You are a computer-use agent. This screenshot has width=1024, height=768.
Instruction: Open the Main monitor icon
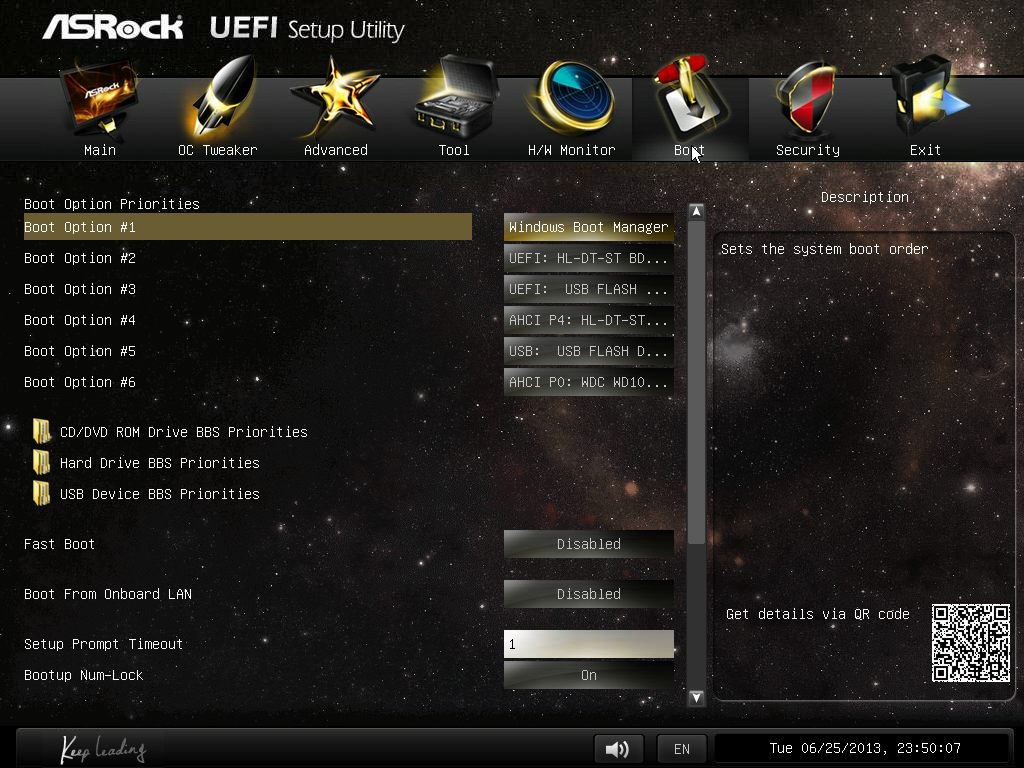(99, 98)
